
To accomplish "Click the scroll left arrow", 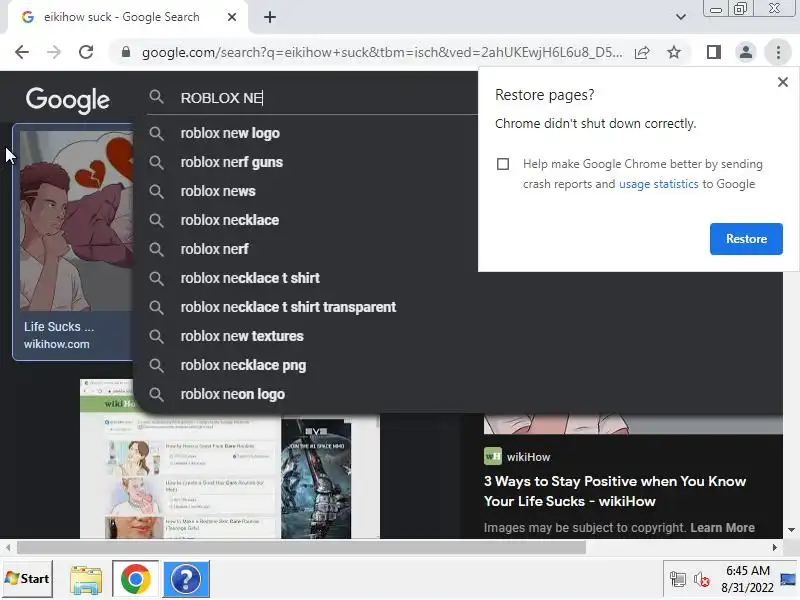I will tap(8, 547).
